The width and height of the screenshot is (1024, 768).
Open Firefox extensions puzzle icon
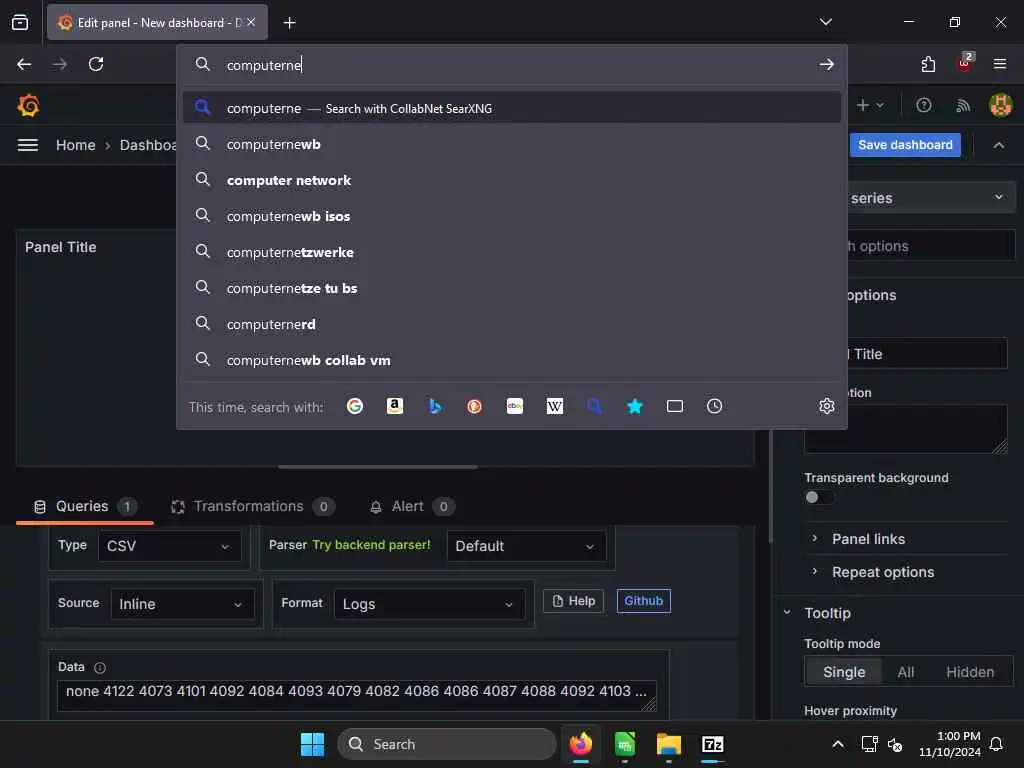(x=928, y=64)
